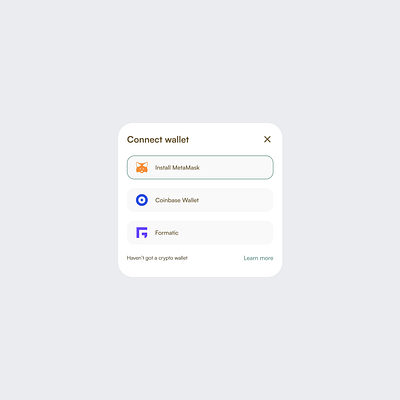The width and height of the screenshot is (400, 400).
Task: Click blank space within Formatic row
Action: (227, 232)
